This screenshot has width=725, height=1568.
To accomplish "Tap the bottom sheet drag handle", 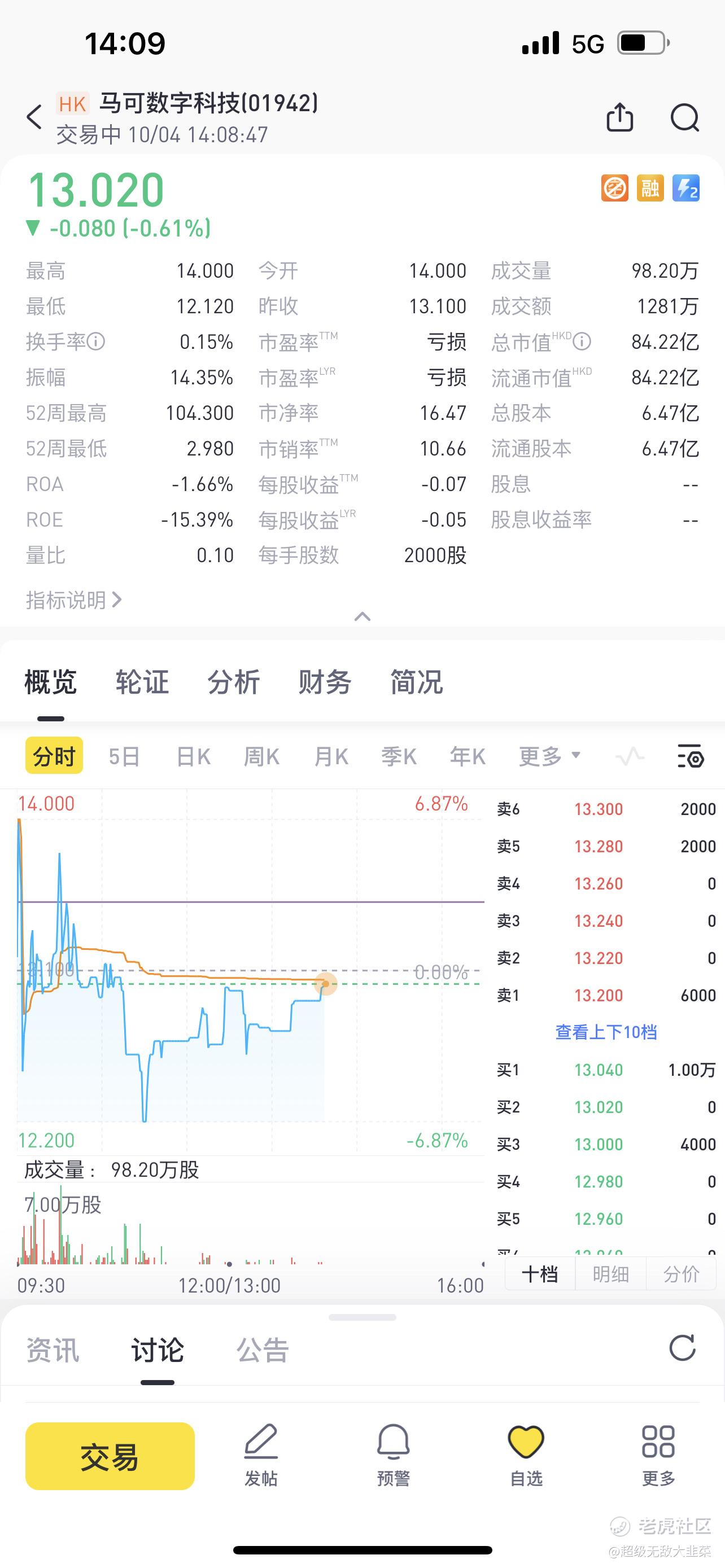I will pos(362,1318).
